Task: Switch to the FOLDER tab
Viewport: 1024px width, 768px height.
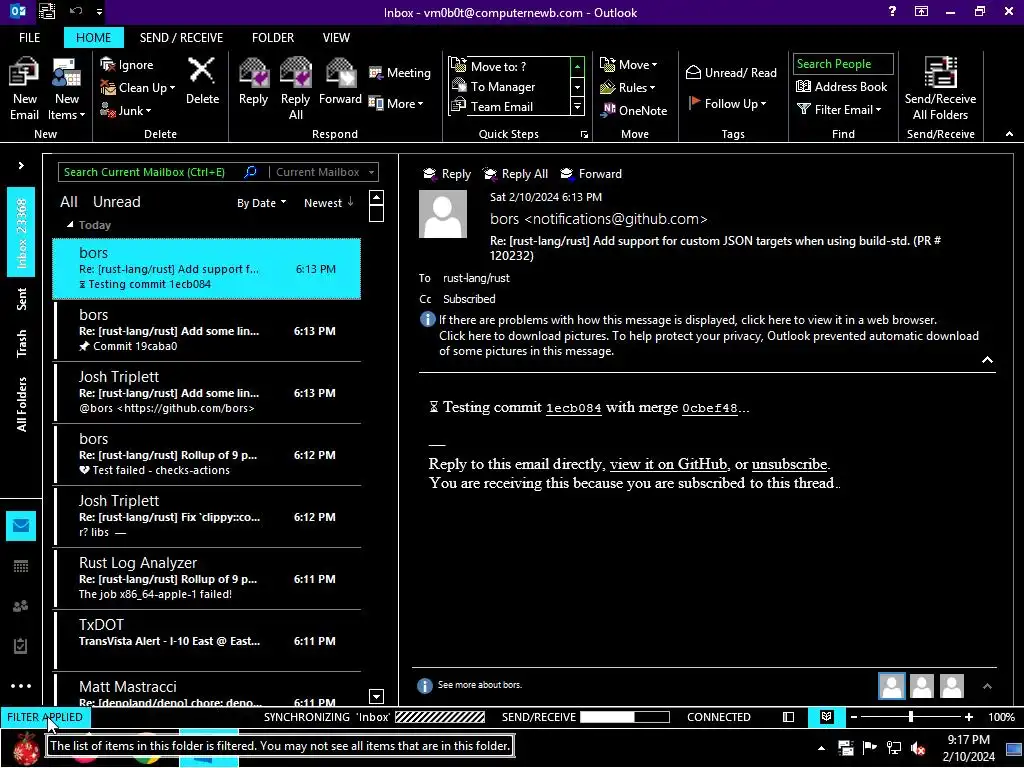Action: 272,38
